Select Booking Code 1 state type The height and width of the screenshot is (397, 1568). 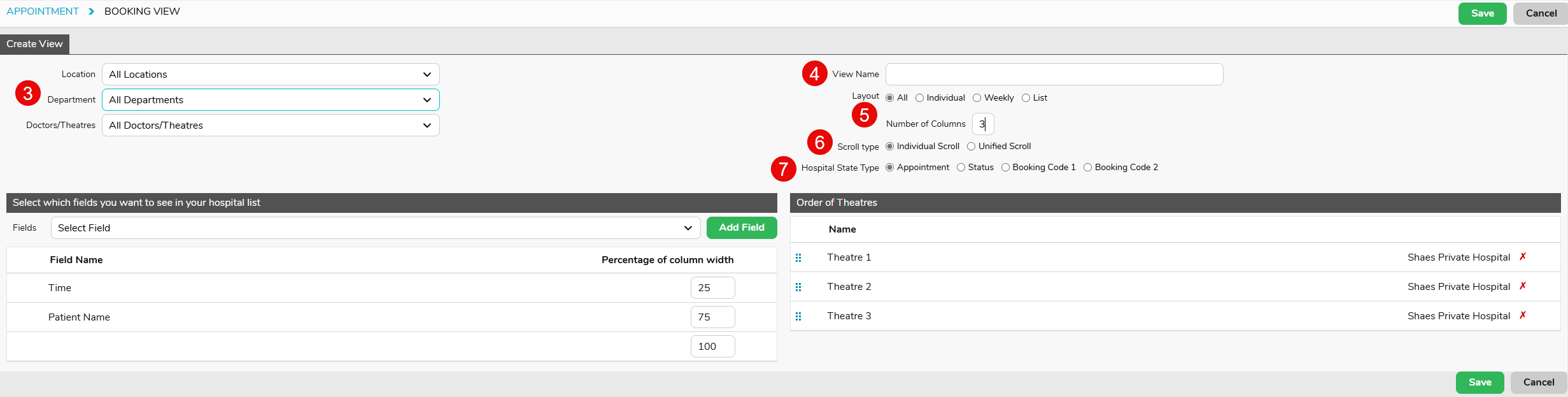pyautogui.click(x=1005, y=167)
